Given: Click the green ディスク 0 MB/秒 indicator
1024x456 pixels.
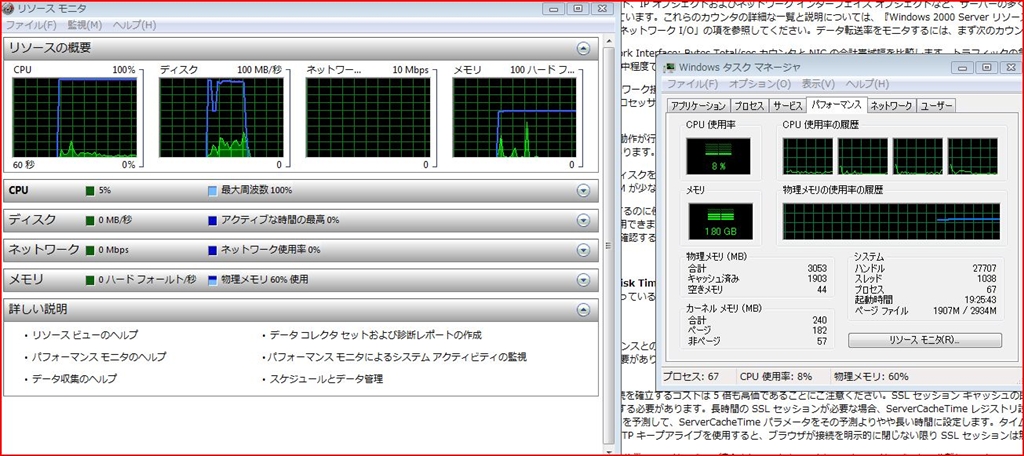Looking at the screenshot, I should [90, 220].
